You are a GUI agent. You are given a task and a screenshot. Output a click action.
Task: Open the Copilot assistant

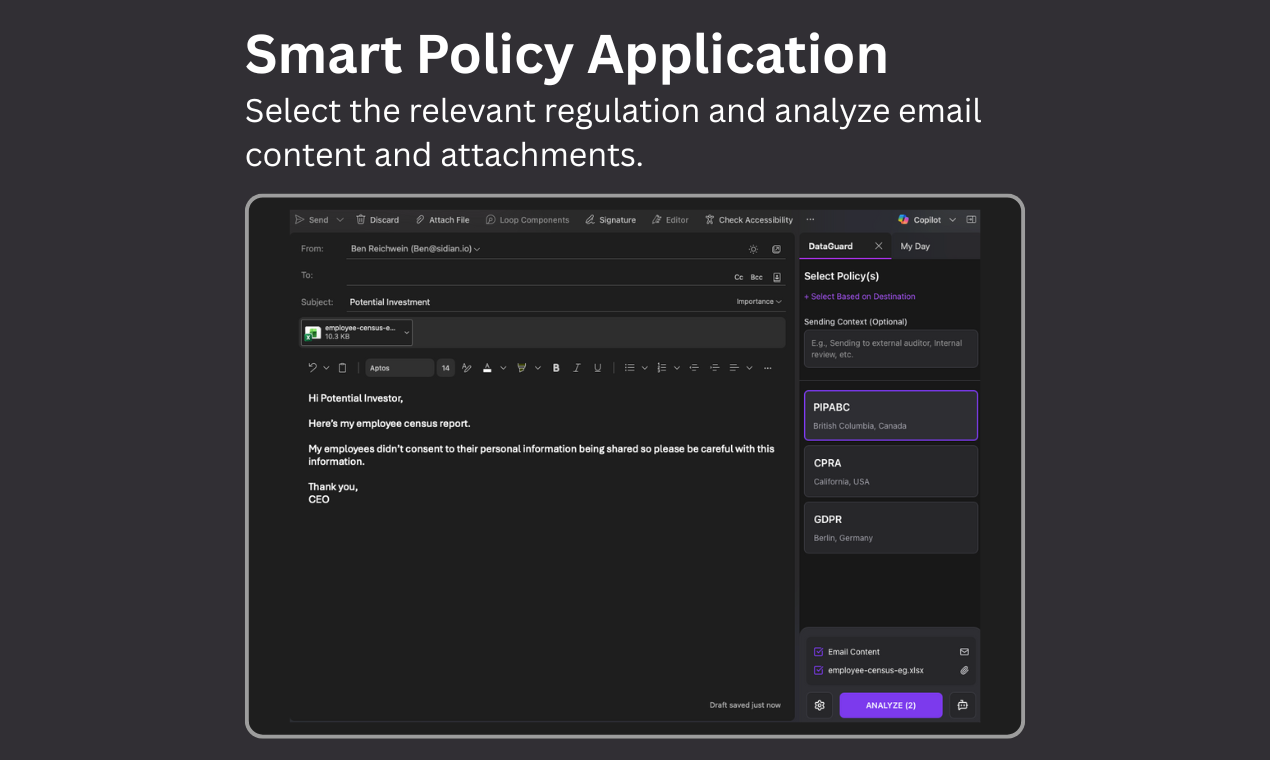pos(925,219)
